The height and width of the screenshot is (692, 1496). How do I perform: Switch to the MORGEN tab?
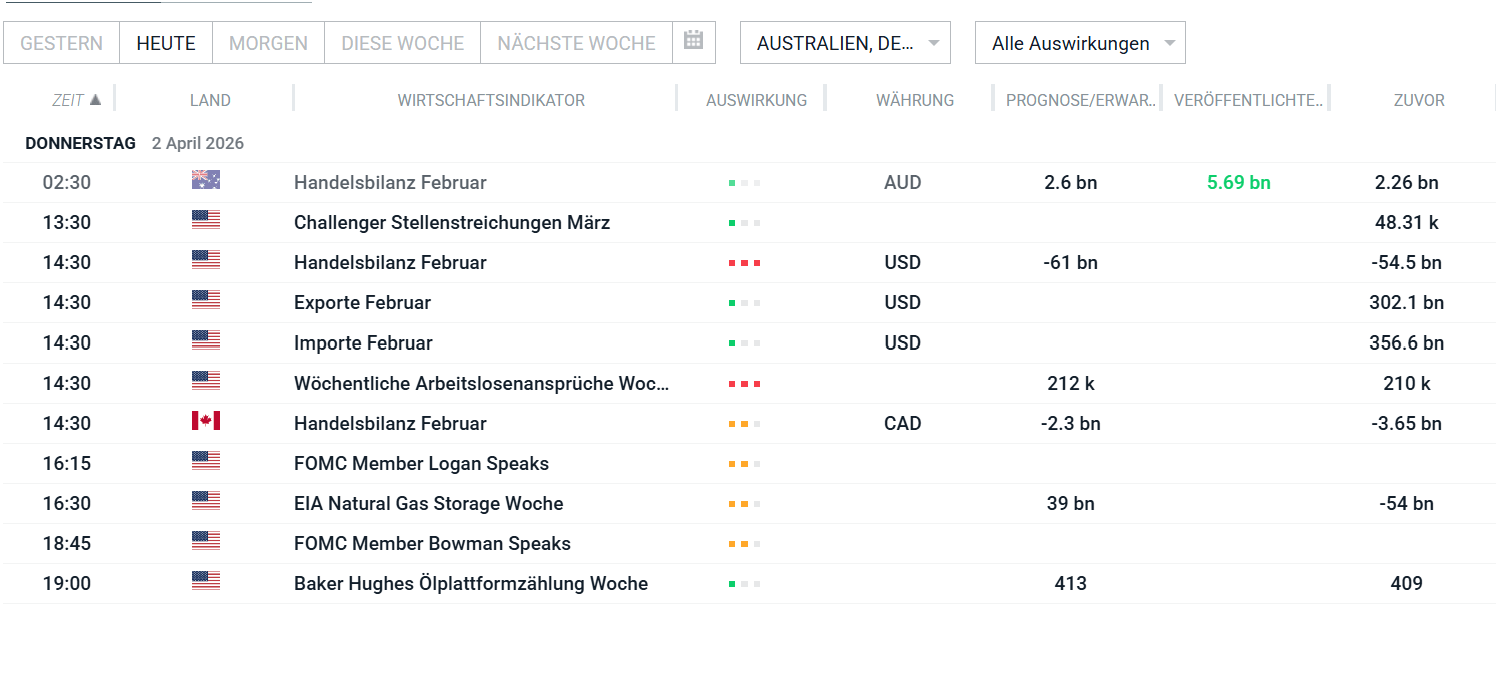click(268, 42)
